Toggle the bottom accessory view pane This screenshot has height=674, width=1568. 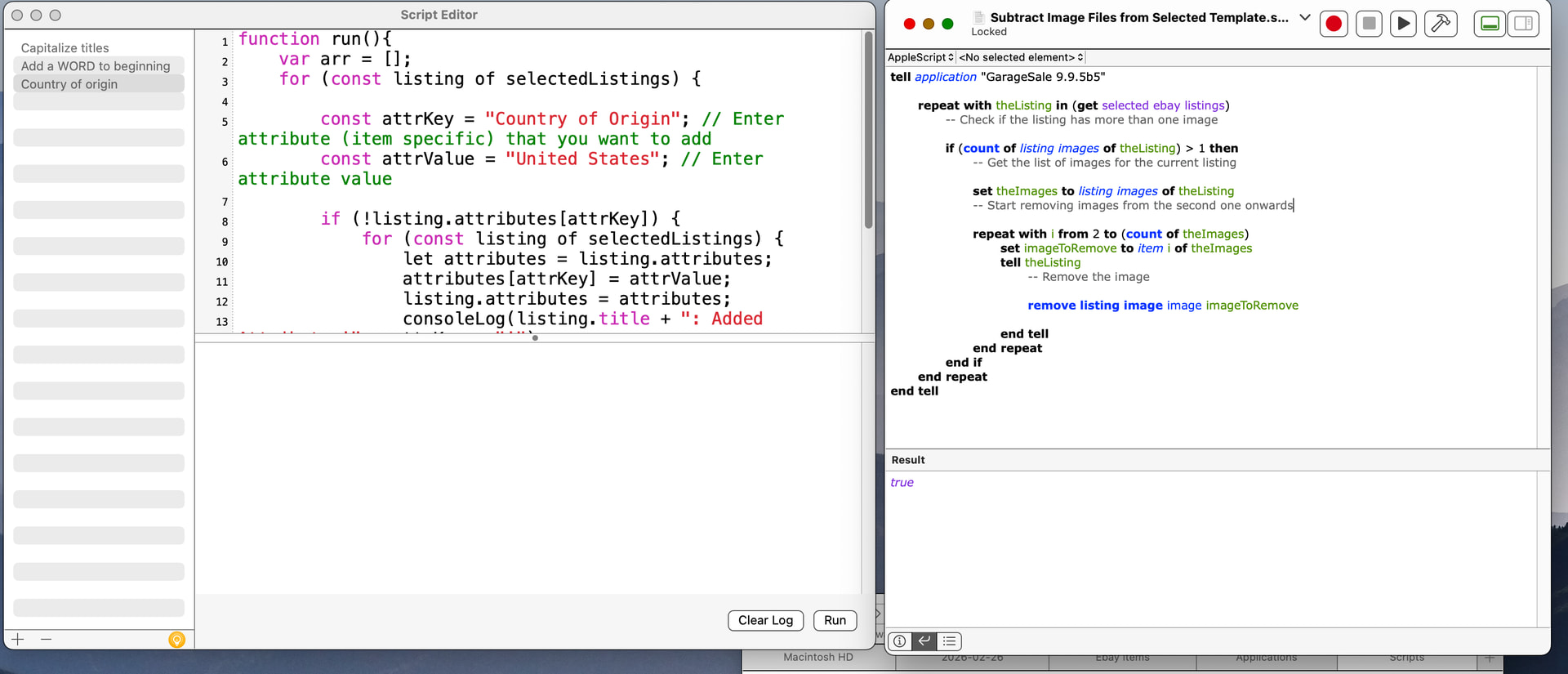point(1490,24)
